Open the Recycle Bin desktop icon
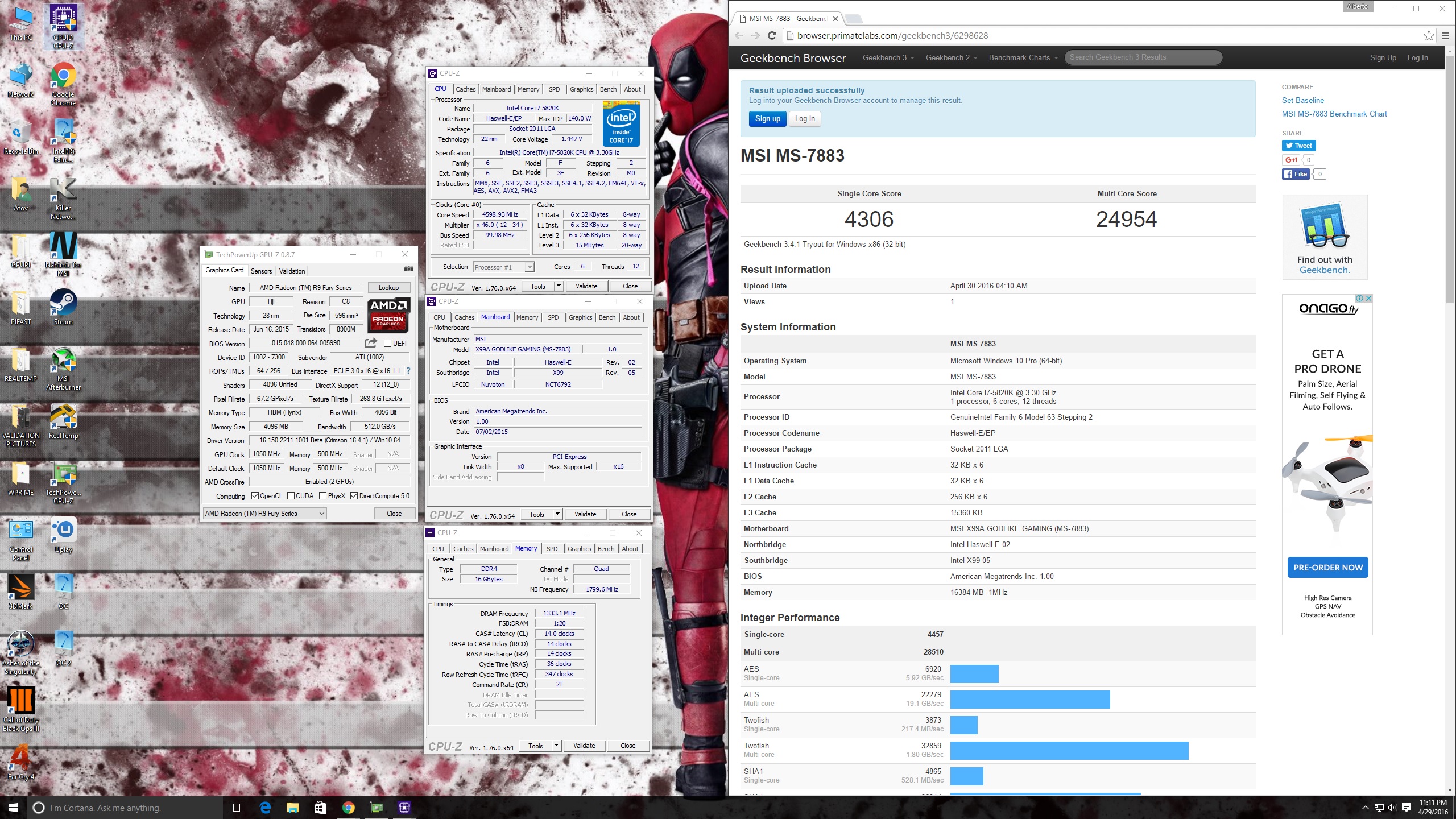Screen dimensions: 1456x819 point(21,136)
